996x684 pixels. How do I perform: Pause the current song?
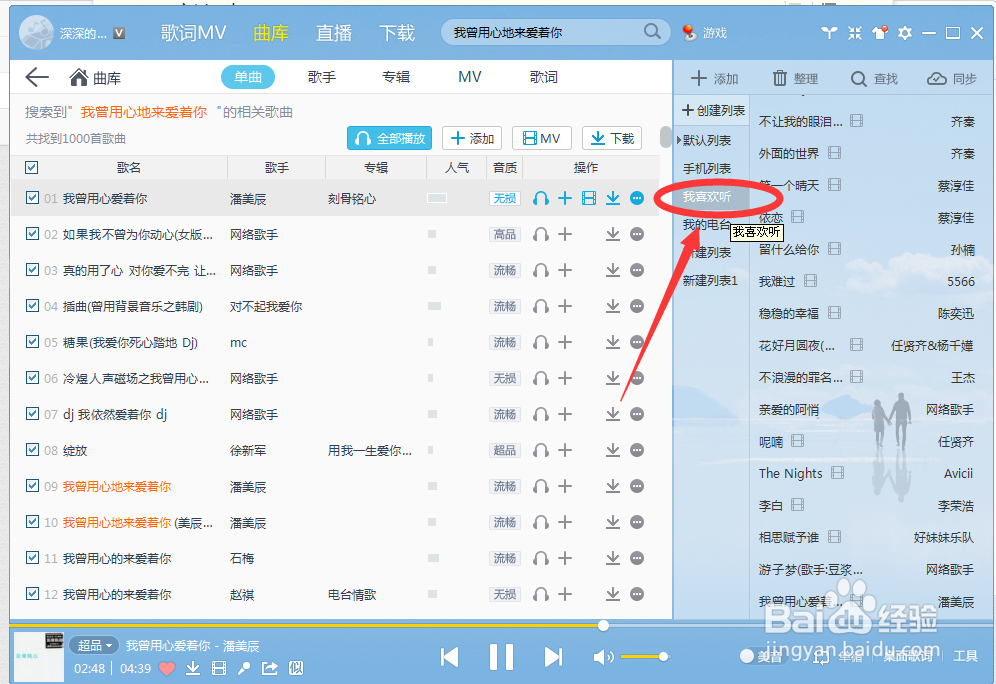(x=501, y=657)
